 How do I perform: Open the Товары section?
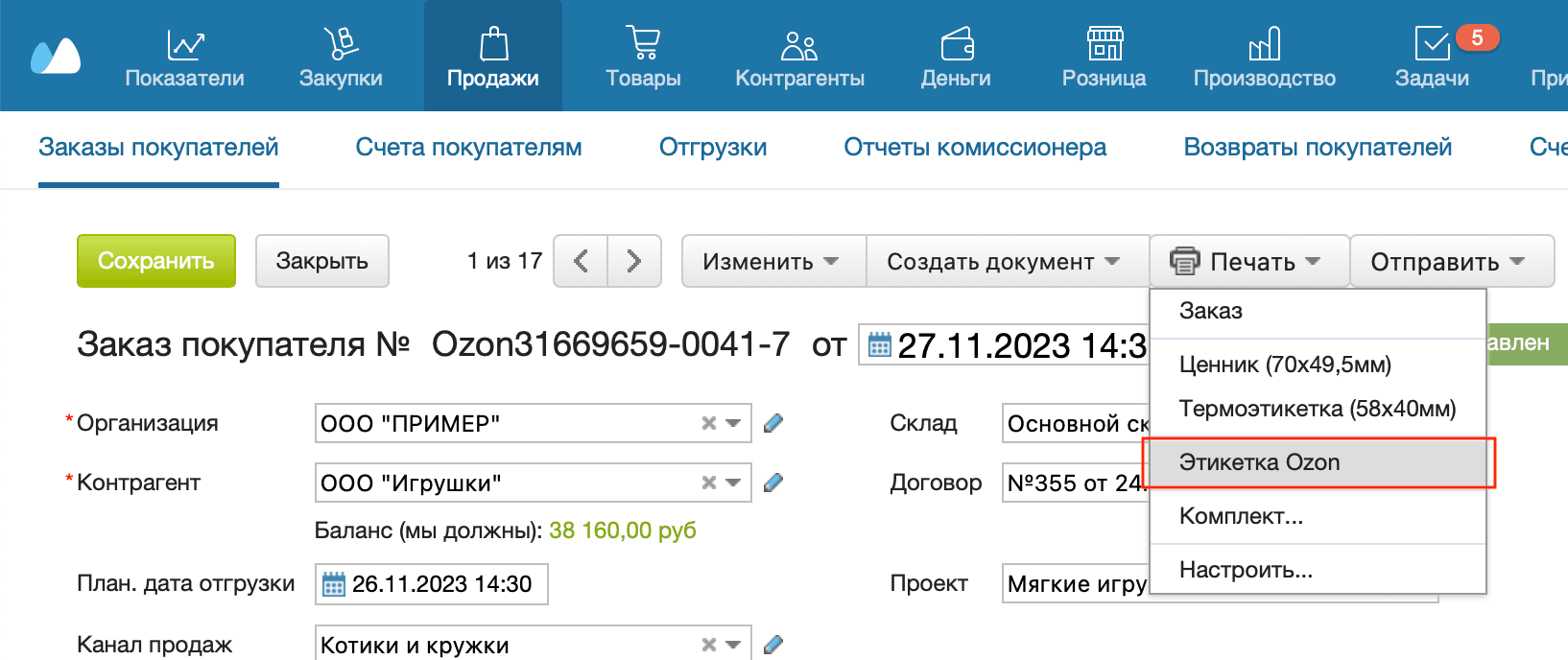pyautogui.click(x=643, y=58)
